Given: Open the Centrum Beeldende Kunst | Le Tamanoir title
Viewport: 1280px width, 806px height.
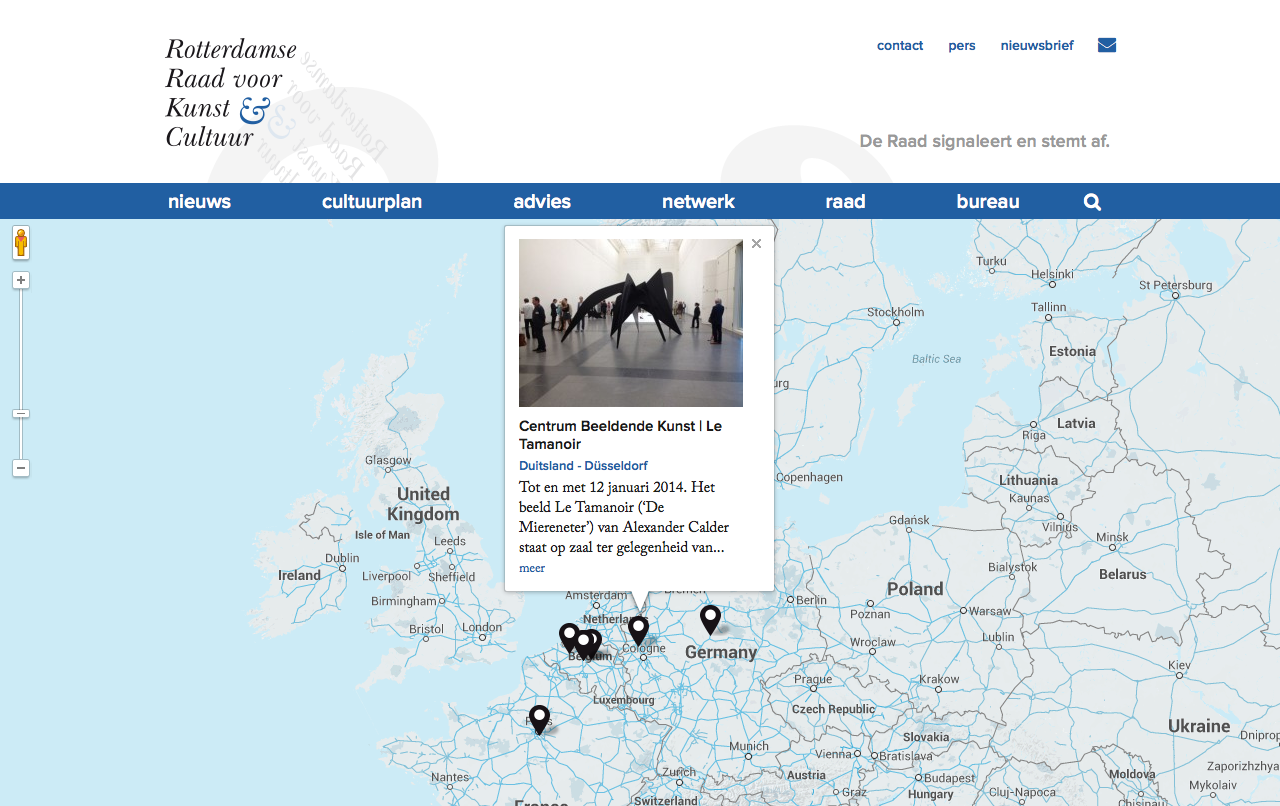Looking at the screenshot, I should (620, 435).
